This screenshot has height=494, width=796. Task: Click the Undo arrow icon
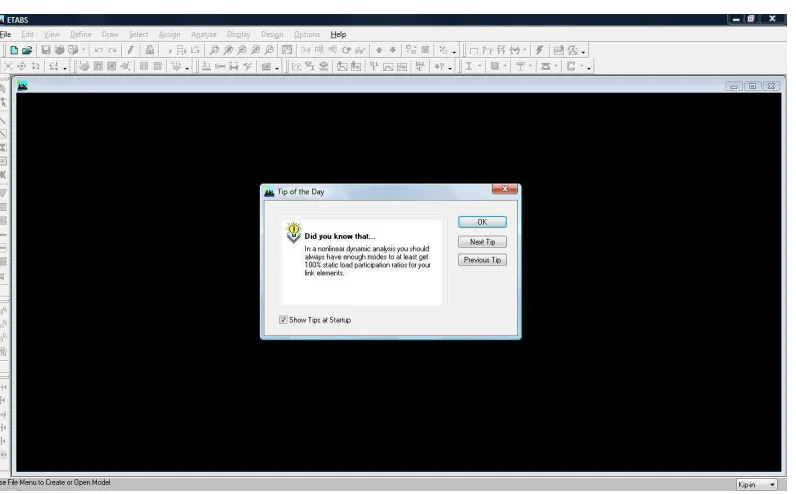pyautogui.click(x=98, y=50)
